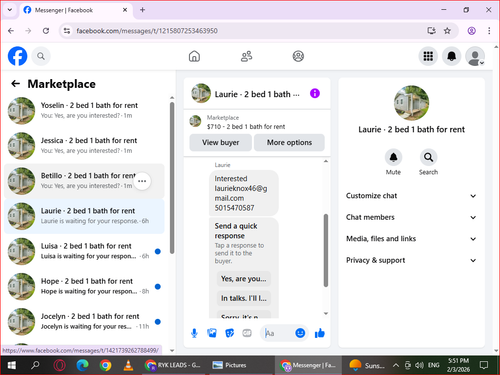This screenshot has height=375, width=500.
Task: Click the browser address bar URL
Action: point(147,31)
